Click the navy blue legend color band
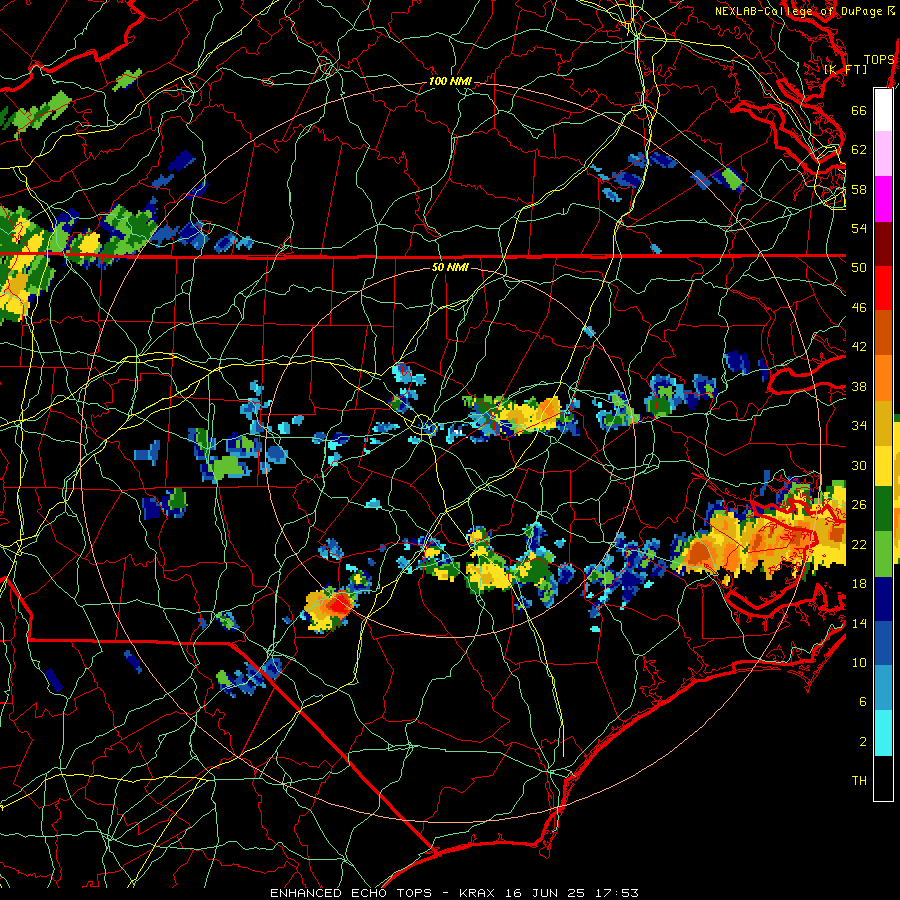Image resolution: width=900 pixels, height=900 pixels. click(x=883, y=599)
